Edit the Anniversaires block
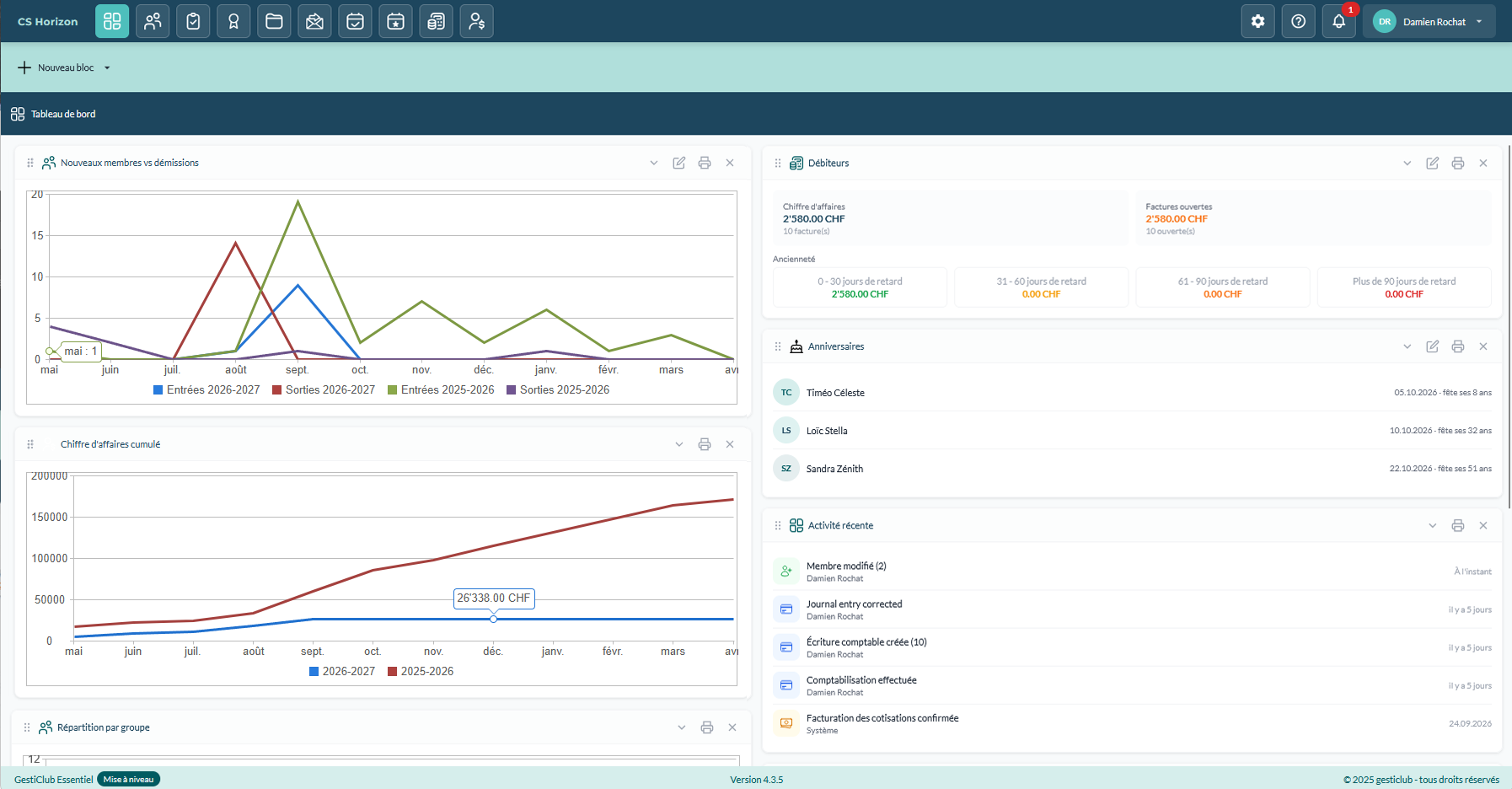1512x789 pixels. [1432, 346]
